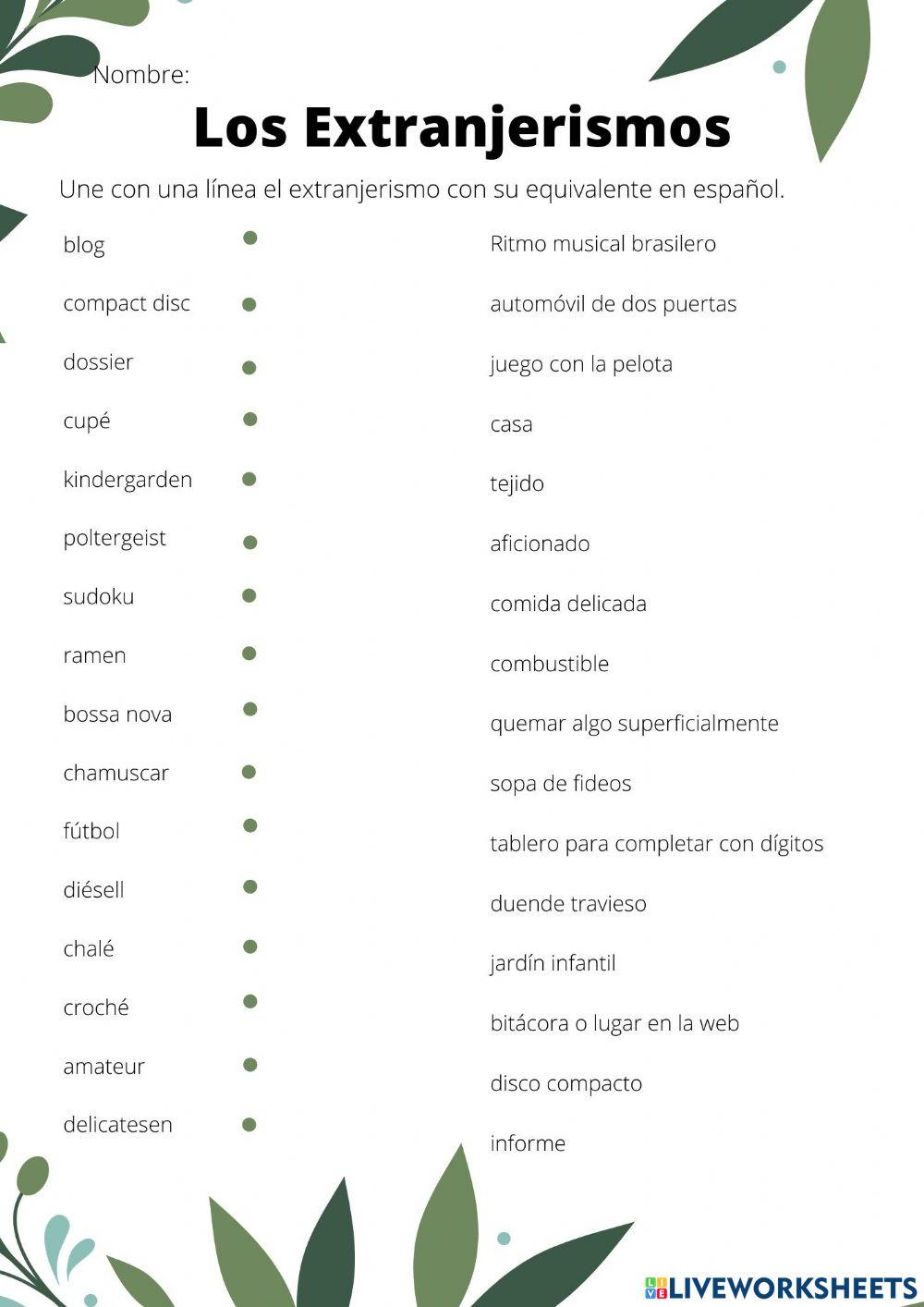Image resolution: width=924 pixels, height=1307 pixels.
Task: Click the kindergarden matching dot
Action: pyautogui.click(x=249, y=479)
